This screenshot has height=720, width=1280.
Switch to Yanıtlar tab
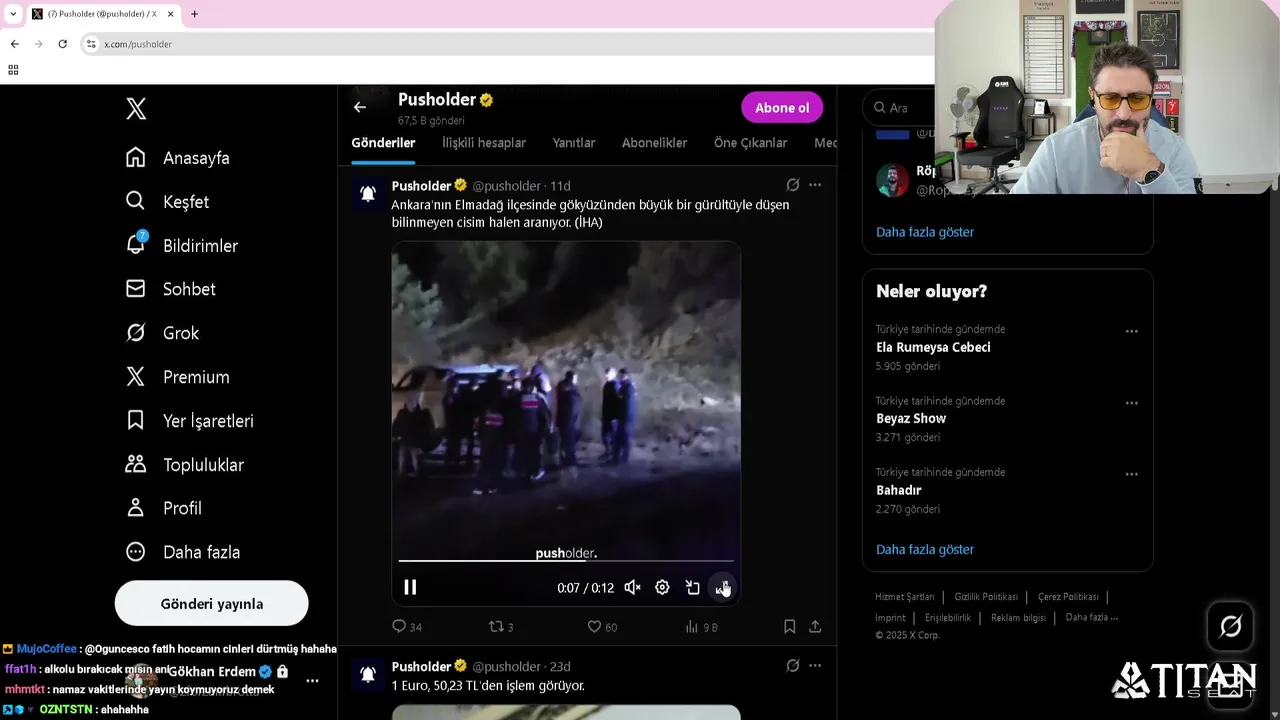574,143
